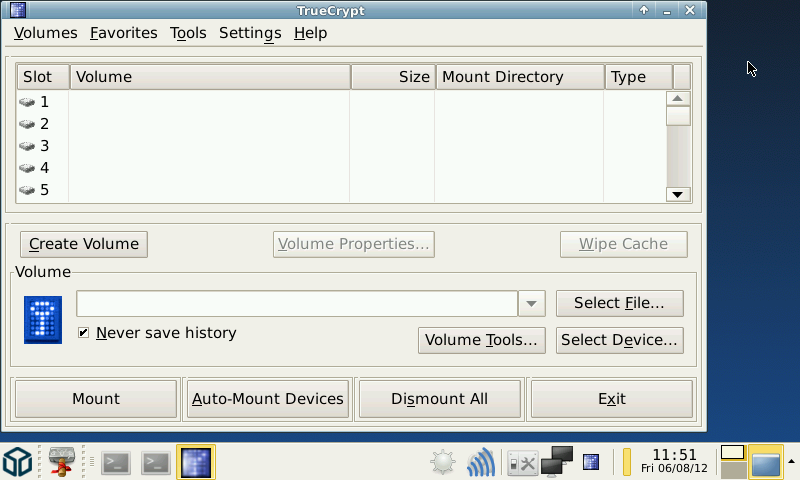
Task: Open the Volumes menu
Action: tap(45, 33)
